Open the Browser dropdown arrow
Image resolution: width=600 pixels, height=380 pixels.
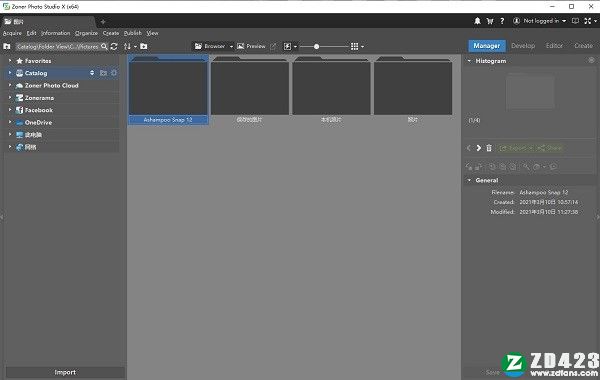[x=231, y=47]
